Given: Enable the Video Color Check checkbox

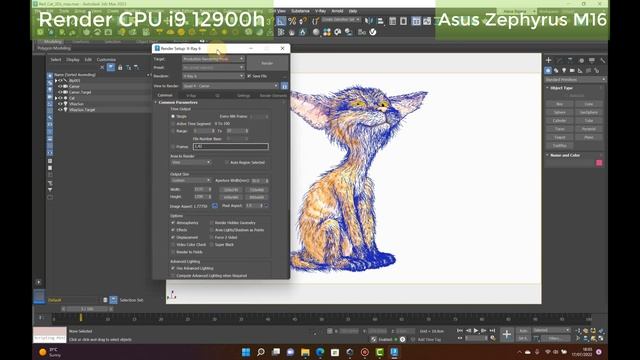Looking at the screenshot, I should click(173, 244).
